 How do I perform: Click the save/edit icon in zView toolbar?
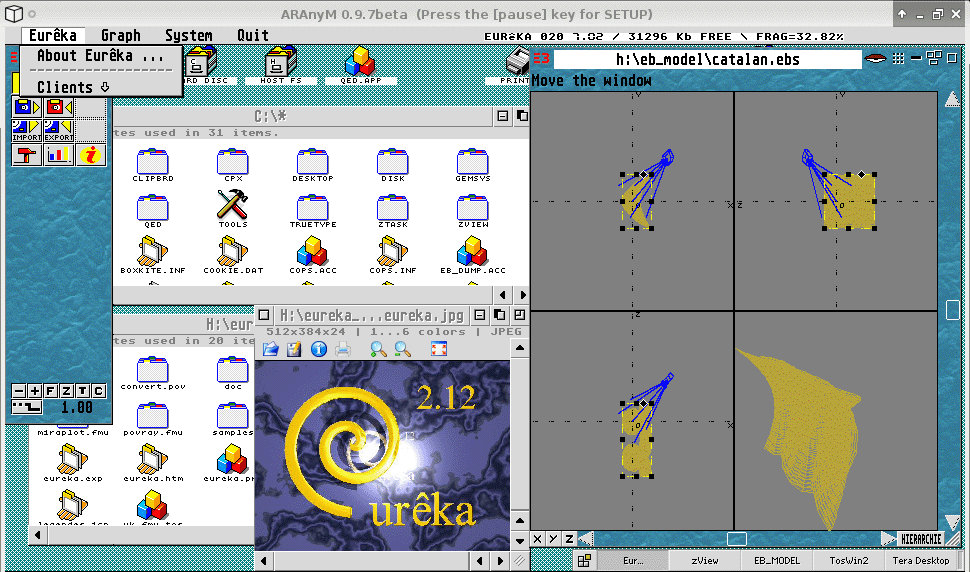pyautogui.click(x=294, y=349)
